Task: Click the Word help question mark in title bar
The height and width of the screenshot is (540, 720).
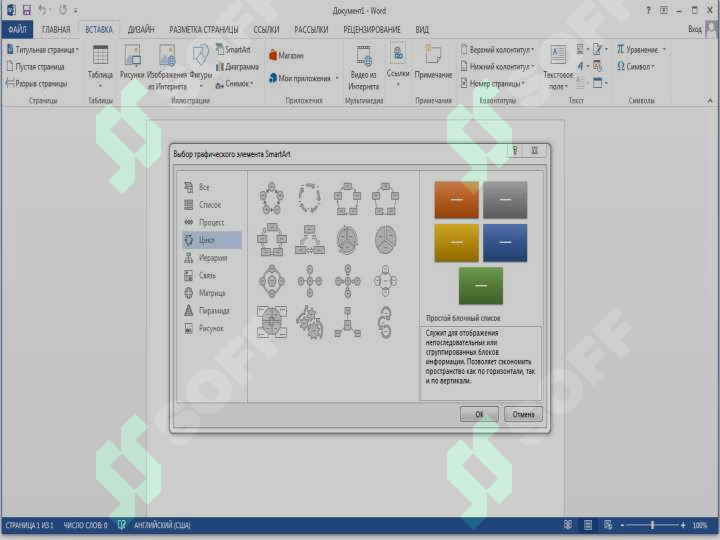Action: (x=648, y=10)
